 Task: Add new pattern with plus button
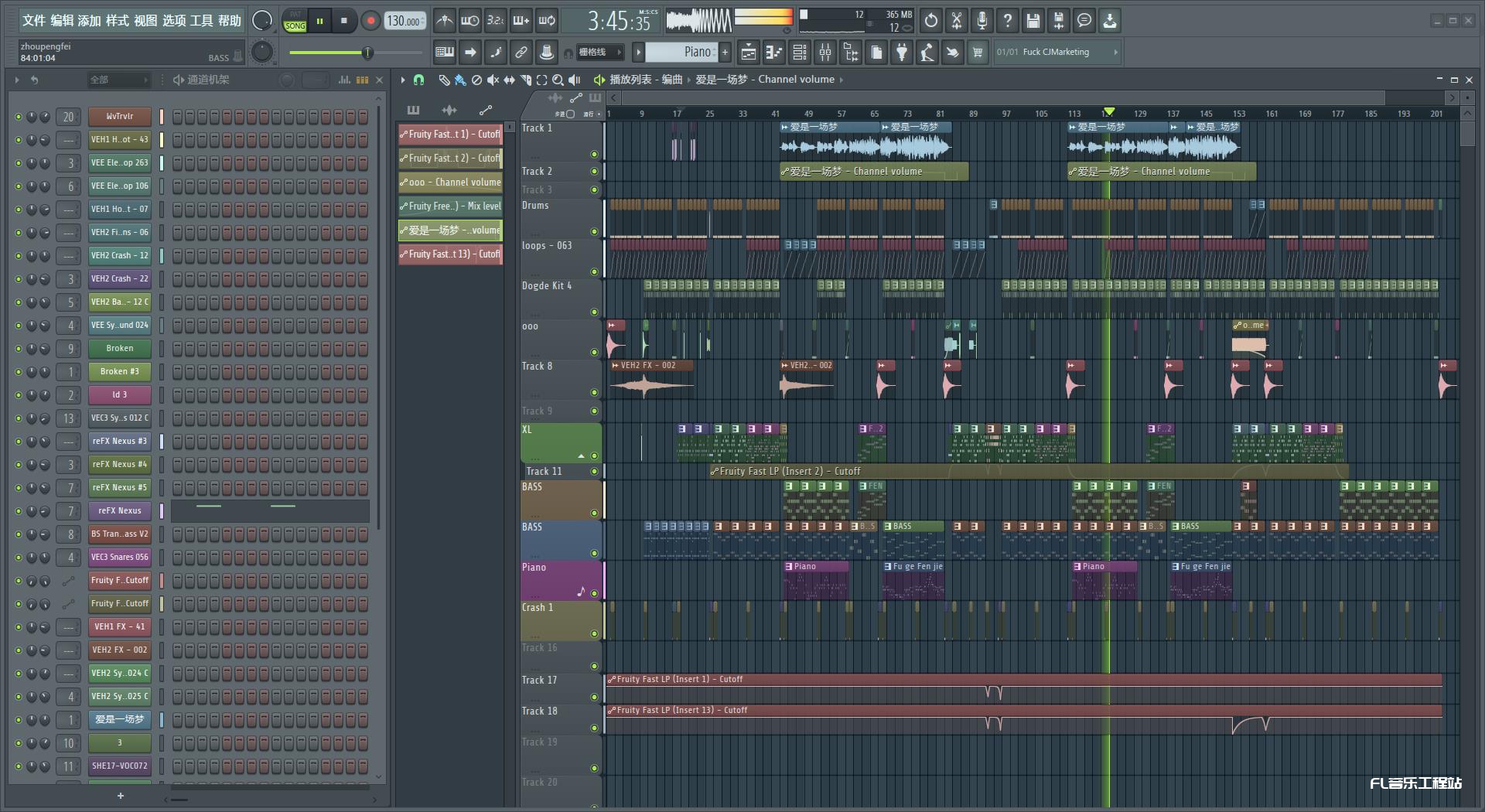pyautogui.click(x=725, y=52)
